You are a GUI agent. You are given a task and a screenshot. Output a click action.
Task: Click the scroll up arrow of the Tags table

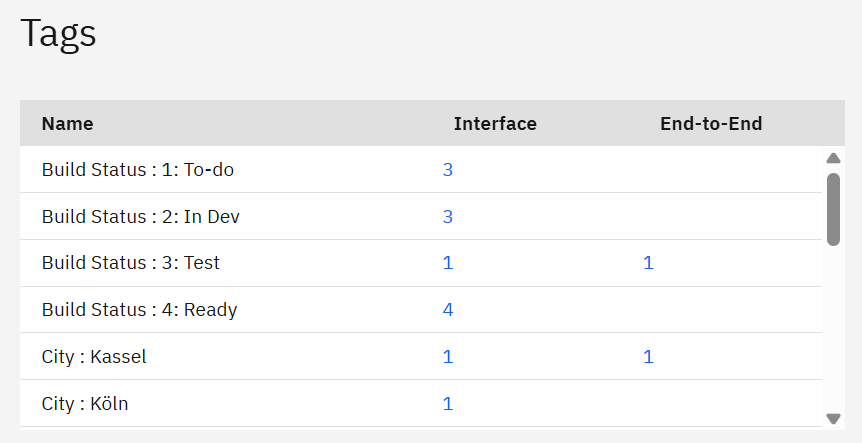833,158
